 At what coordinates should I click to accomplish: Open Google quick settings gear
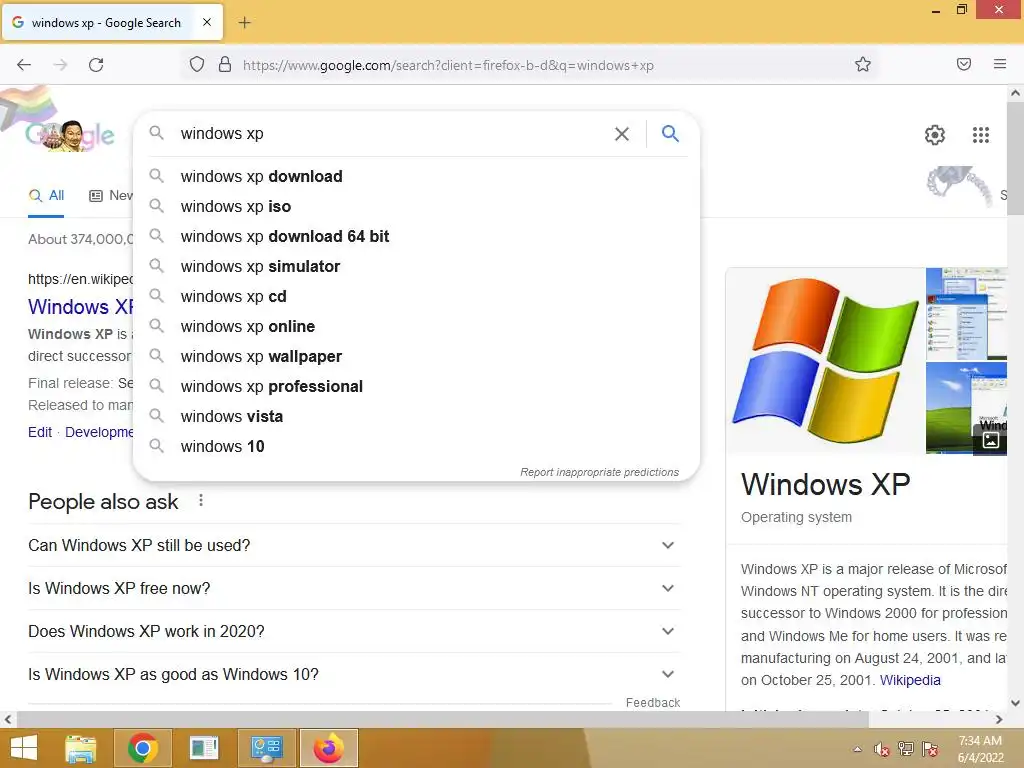click(935, 135)
